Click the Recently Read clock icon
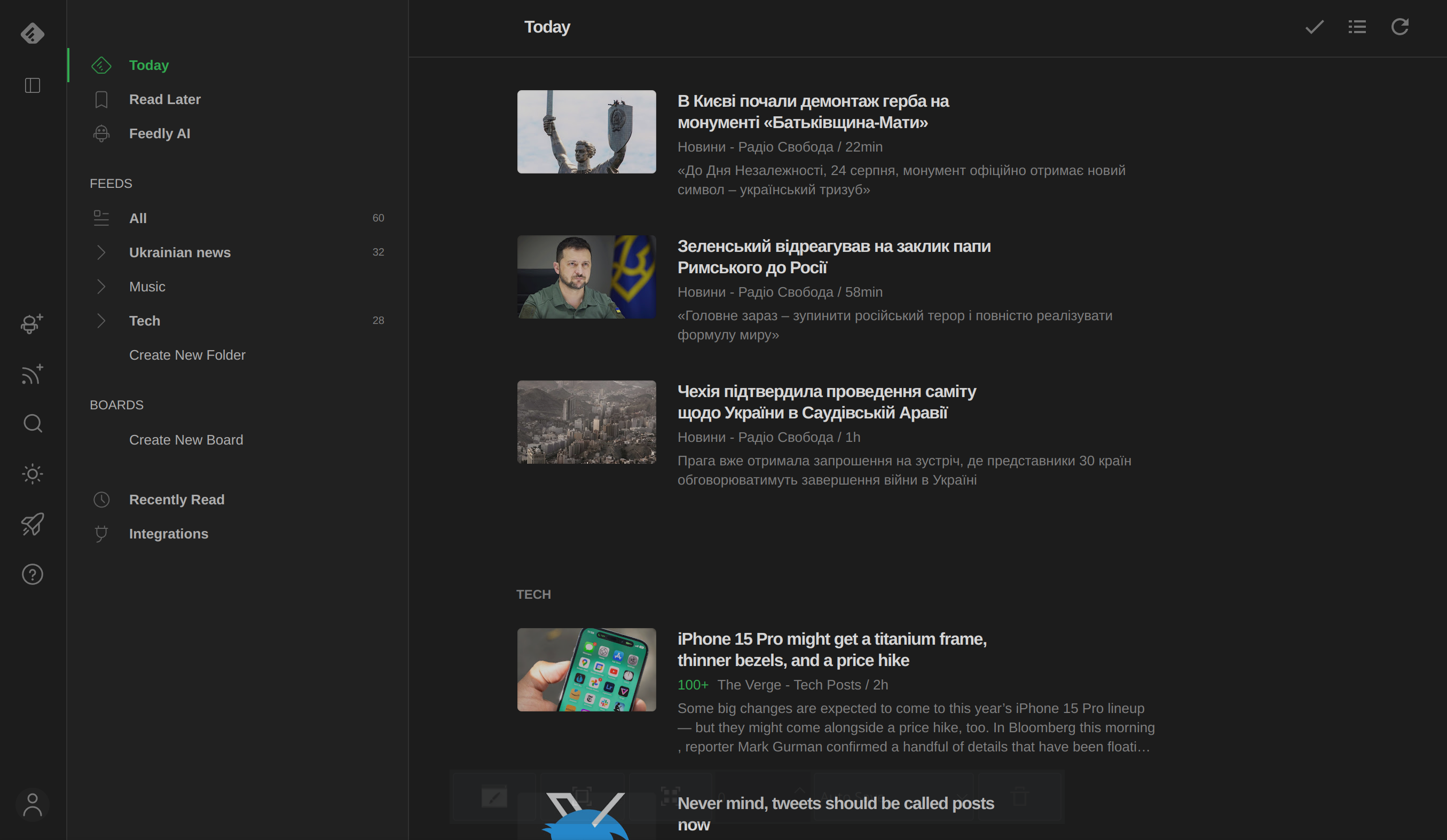Image resolution: width=1447 pixels, height=840 pixels. pos(101,500)
